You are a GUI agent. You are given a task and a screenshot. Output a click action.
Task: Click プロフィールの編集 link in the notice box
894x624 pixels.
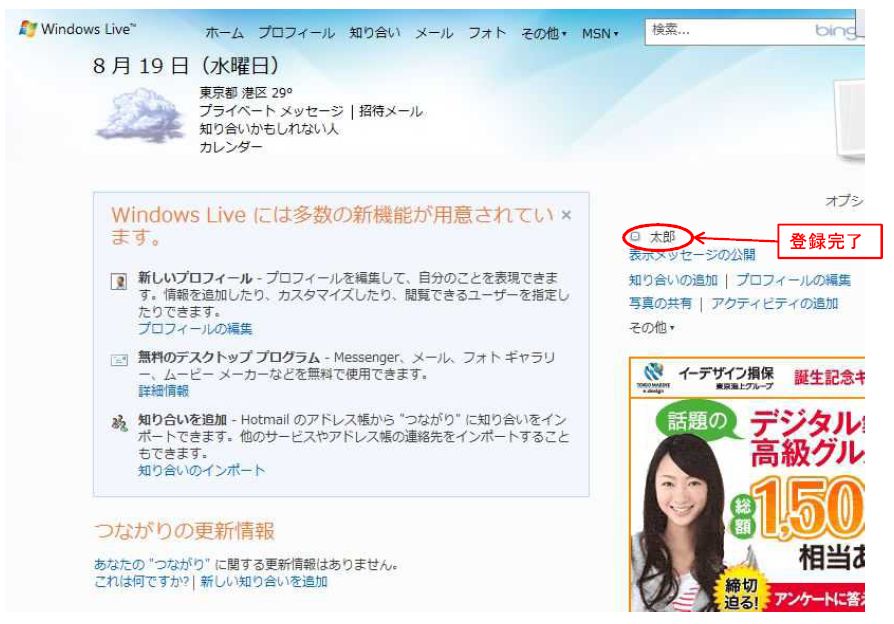195,329
